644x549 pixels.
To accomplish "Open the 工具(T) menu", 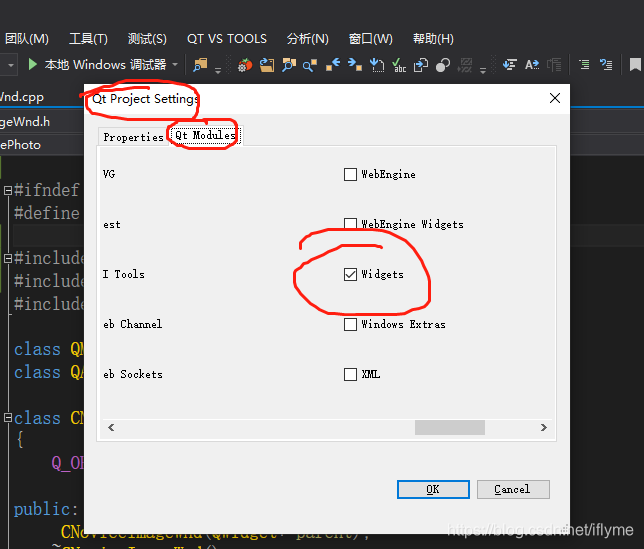I will (x=88, y=39).
